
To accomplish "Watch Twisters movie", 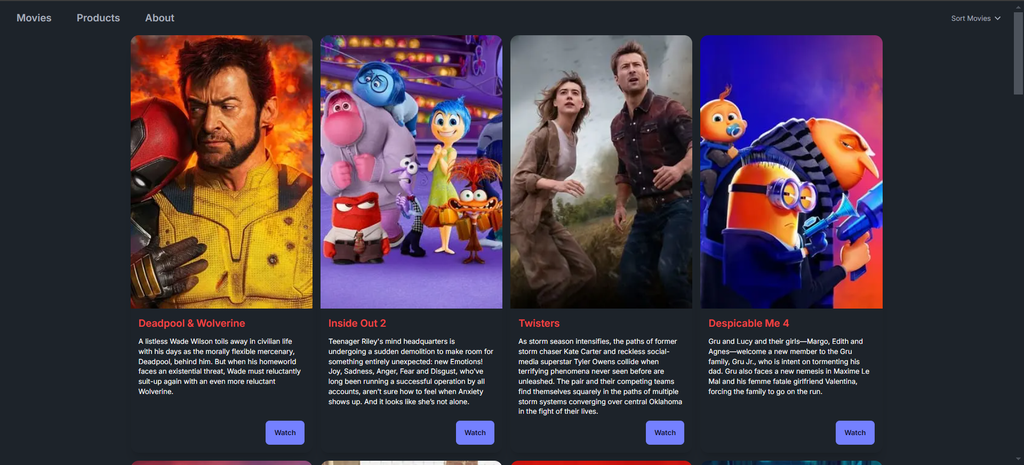I will pyautogui.click(x=665, y=432).
